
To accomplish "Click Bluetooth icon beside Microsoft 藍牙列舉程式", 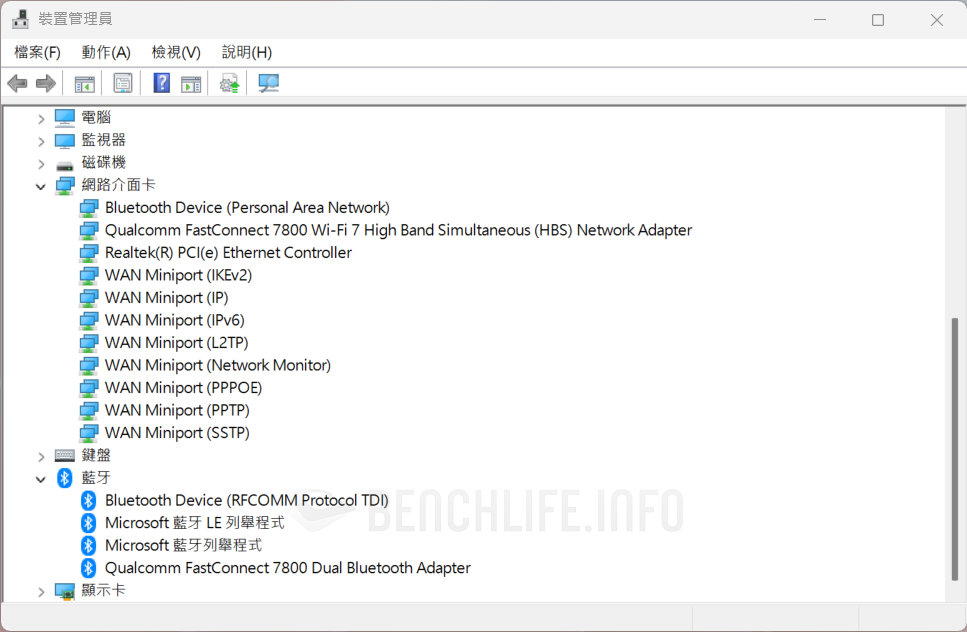I will coord(88,546).
